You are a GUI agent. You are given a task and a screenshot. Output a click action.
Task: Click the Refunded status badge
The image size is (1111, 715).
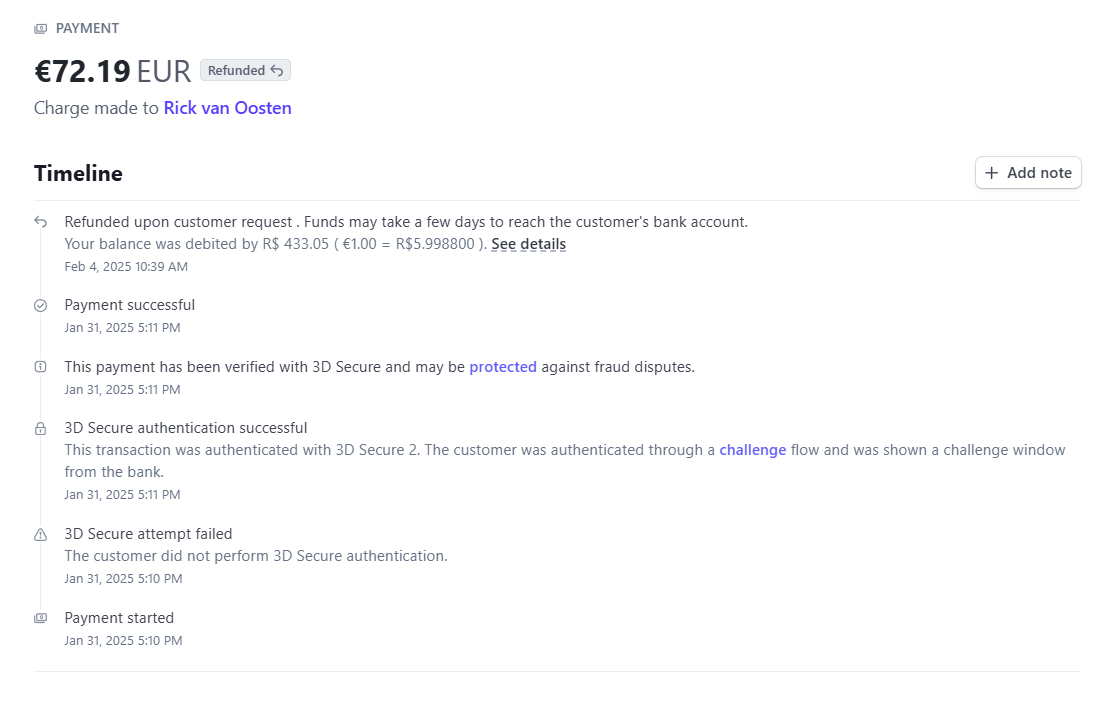[x=245, y=70]
